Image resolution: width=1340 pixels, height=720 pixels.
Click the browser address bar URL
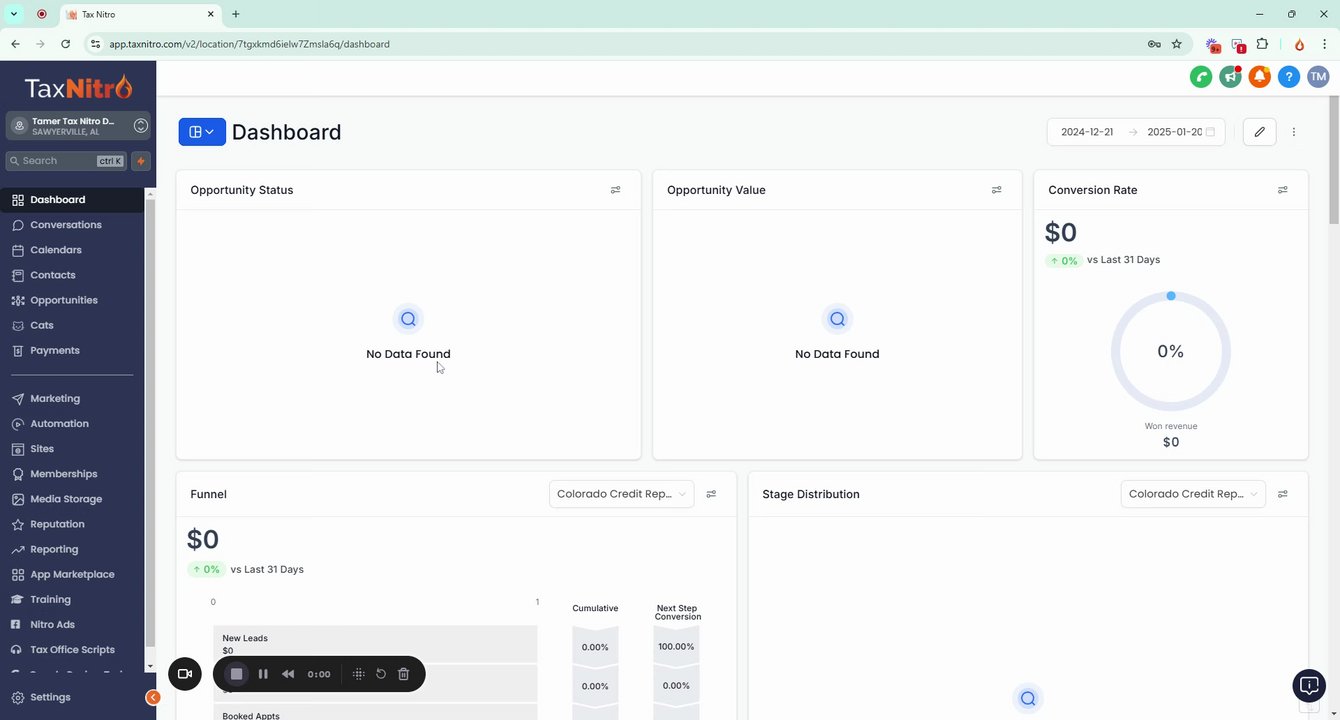(250, 44)
